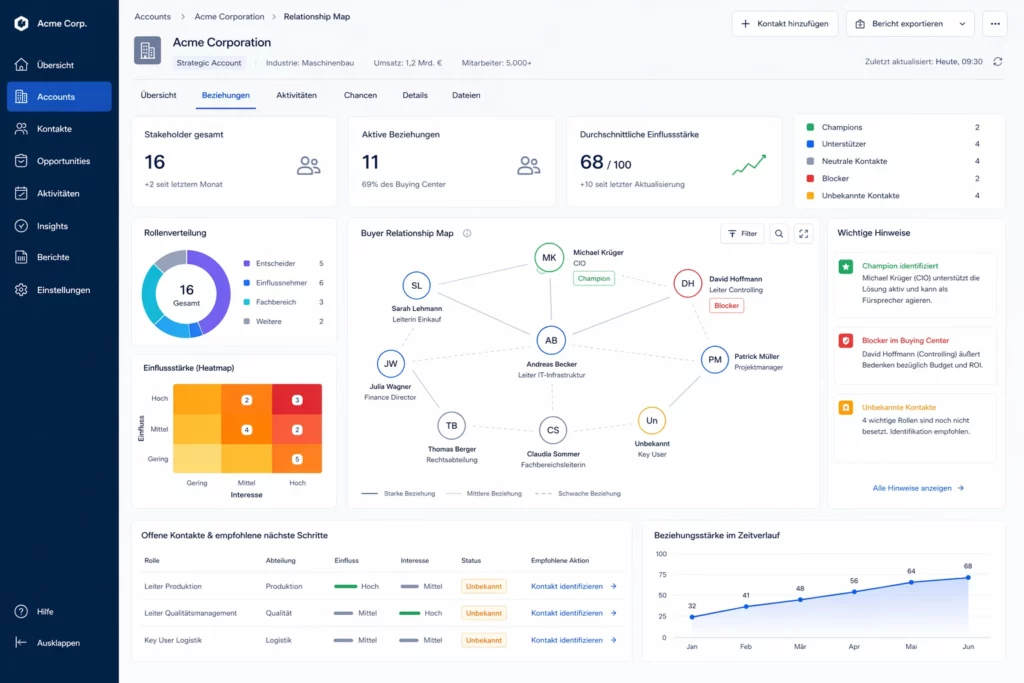
Task: Open the Alle Hinweise anzeigen link
Action: click(911, 488)
